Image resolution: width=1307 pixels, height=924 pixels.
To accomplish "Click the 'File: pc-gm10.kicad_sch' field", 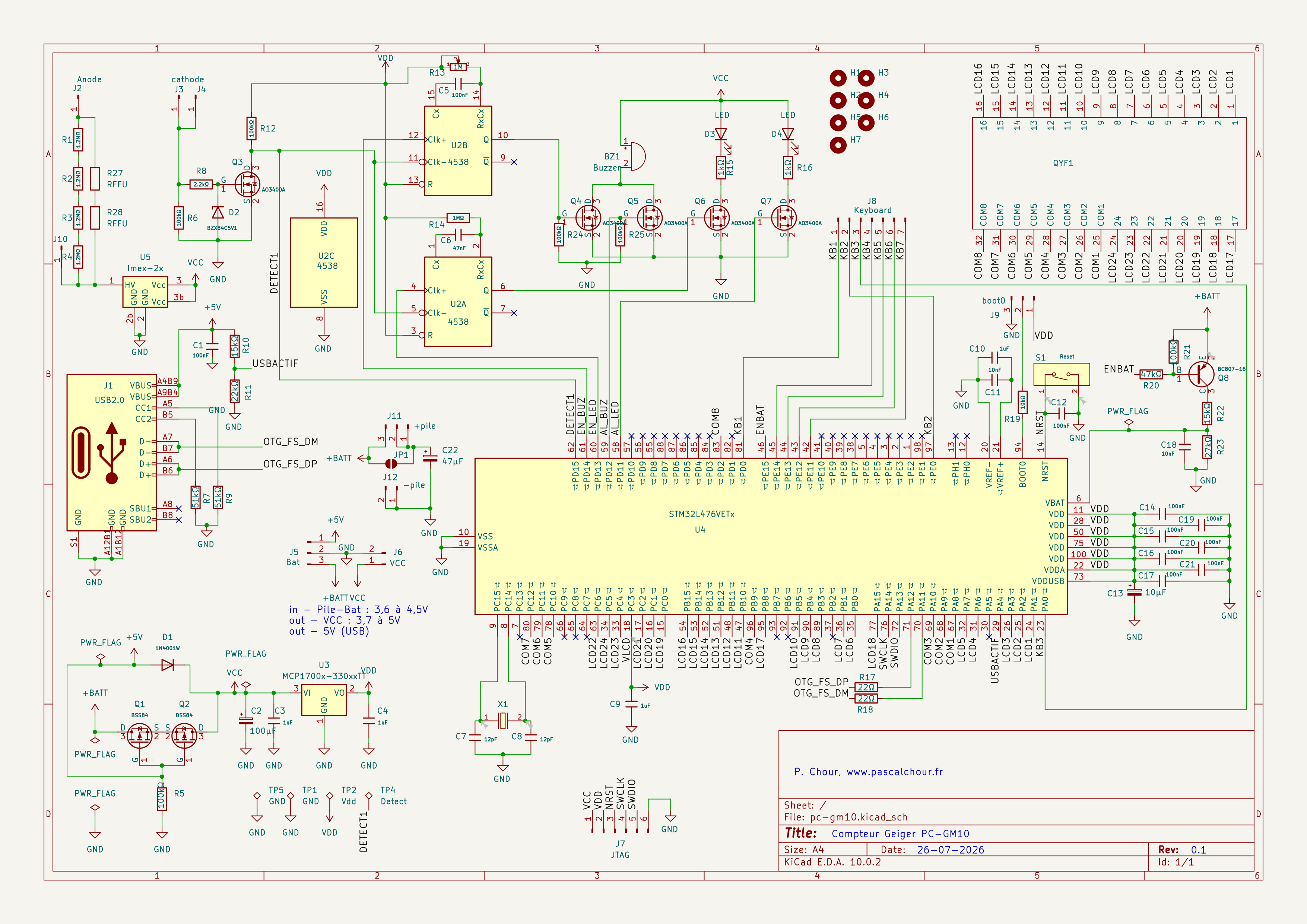I will tap(846, 817).
